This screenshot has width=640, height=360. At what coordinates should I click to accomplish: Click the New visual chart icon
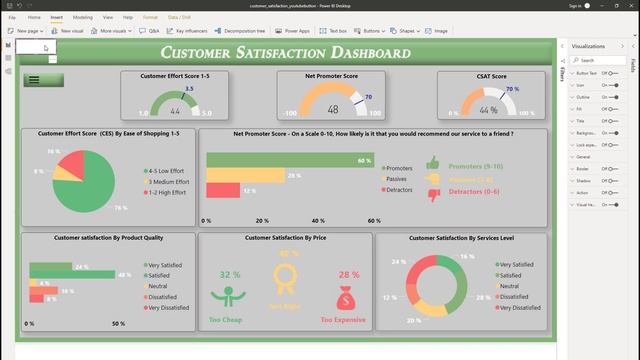pyautogui.click(x=54, y=31)
